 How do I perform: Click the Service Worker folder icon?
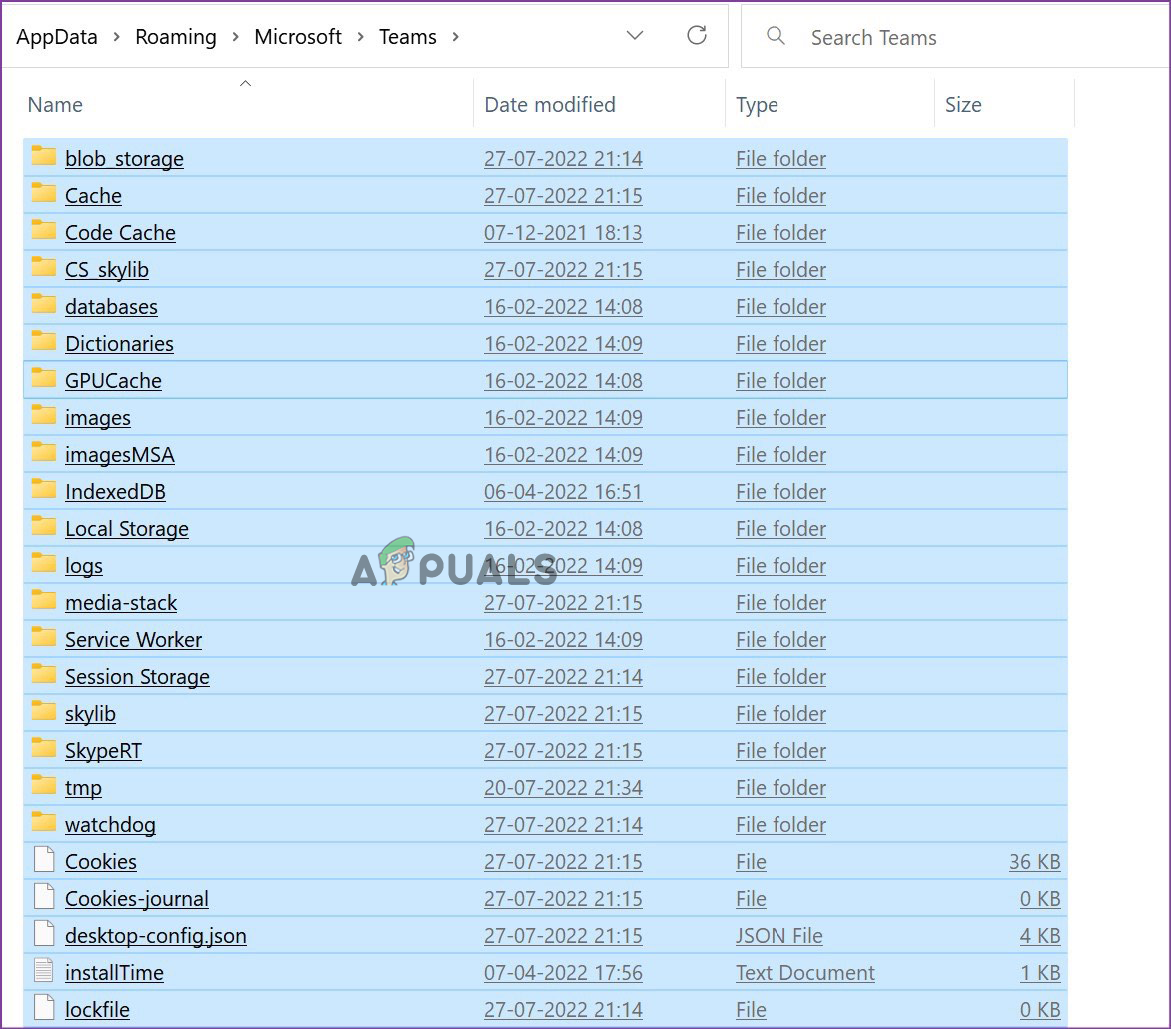tap(44, 638)
